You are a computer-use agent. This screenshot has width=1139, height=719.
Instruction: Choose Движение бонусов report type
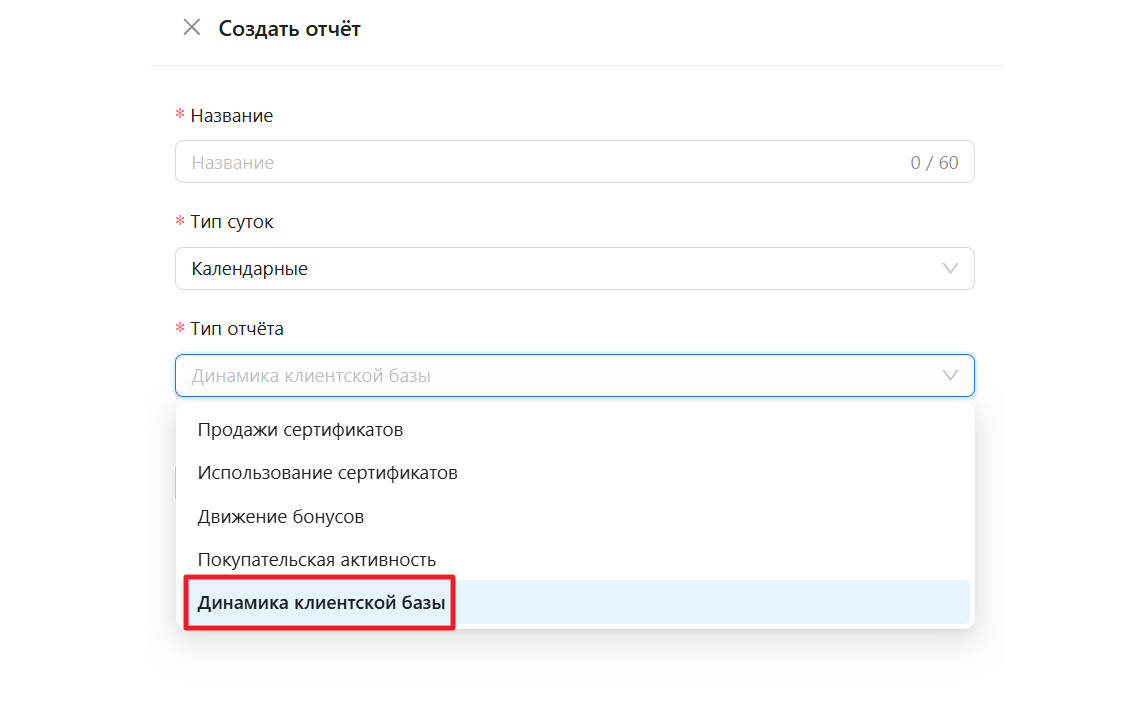click(x=280, y=517)
